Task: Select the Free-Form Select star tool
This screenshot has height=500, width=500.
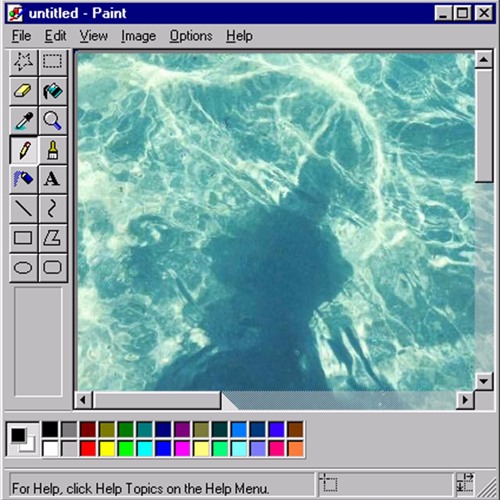Action: (x=23, y=62)
